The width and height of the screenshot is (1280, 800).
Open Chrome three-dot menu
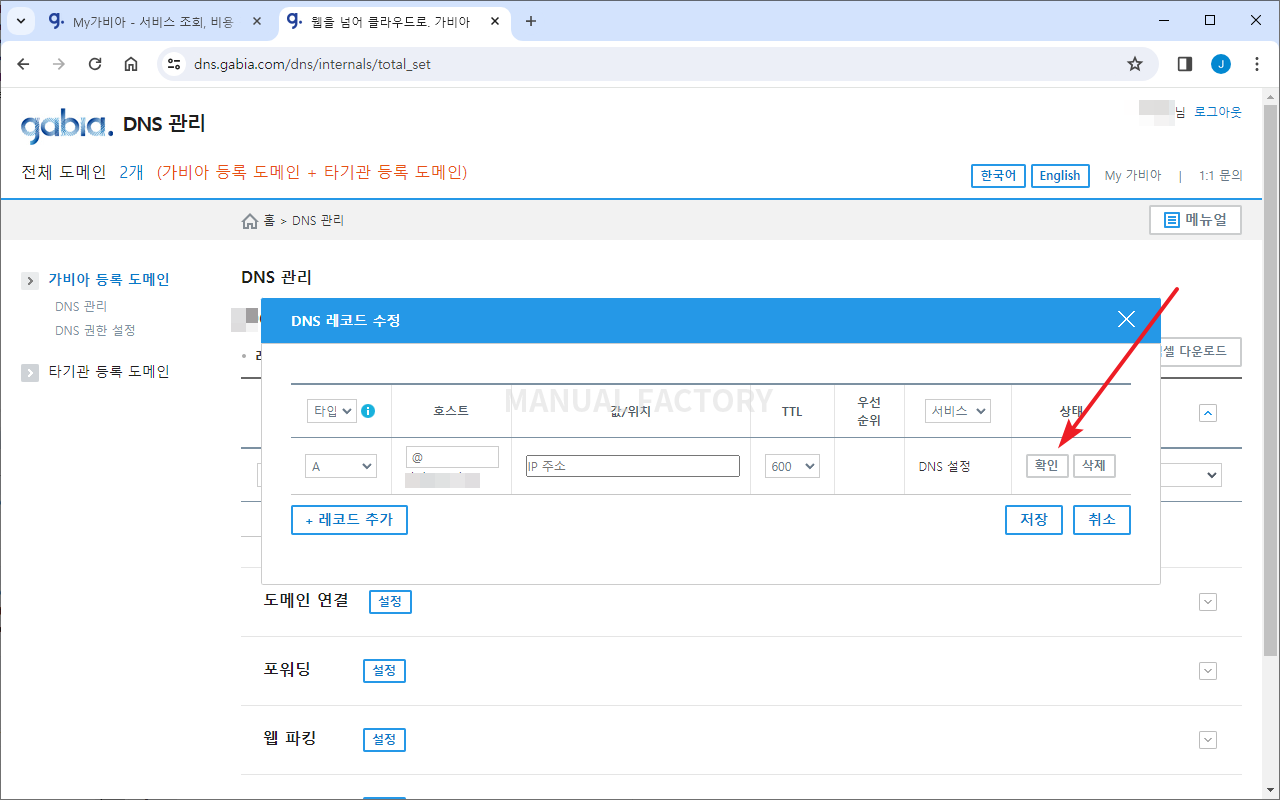(x=1257, y=64)
